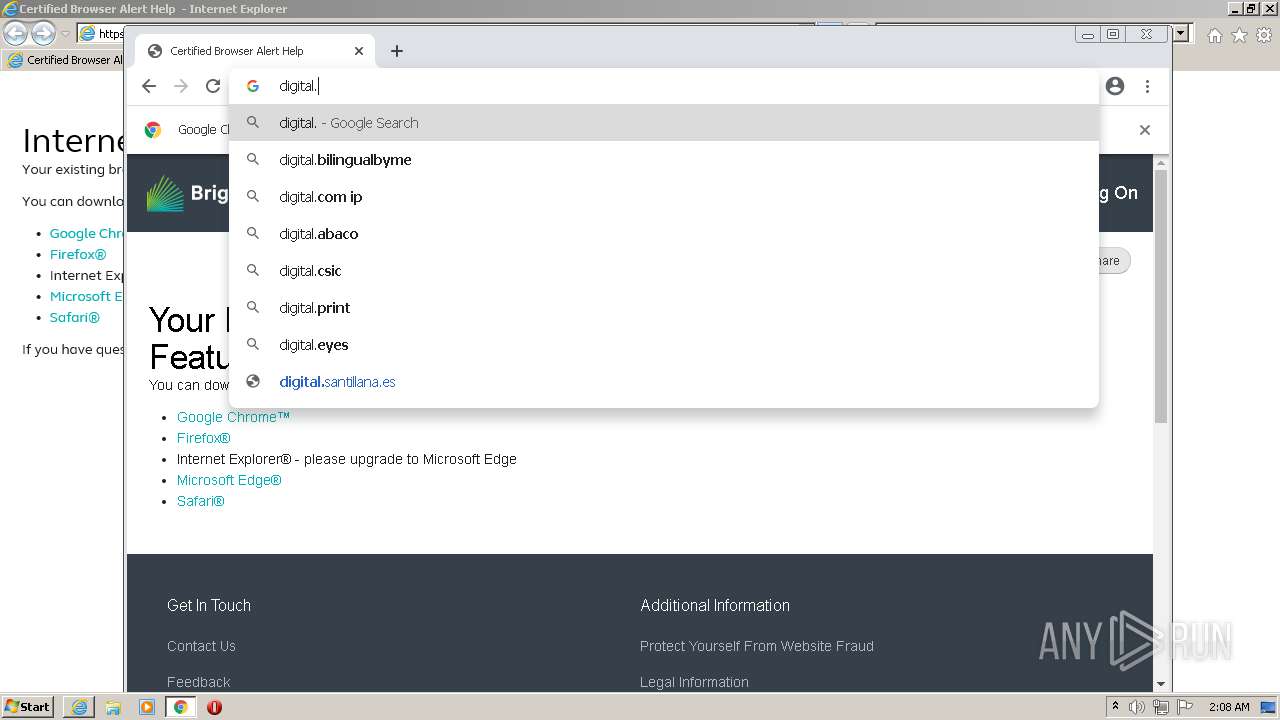Click Safari® link in Internet Explorer window
1280x720 pixels.
point(75,317)
